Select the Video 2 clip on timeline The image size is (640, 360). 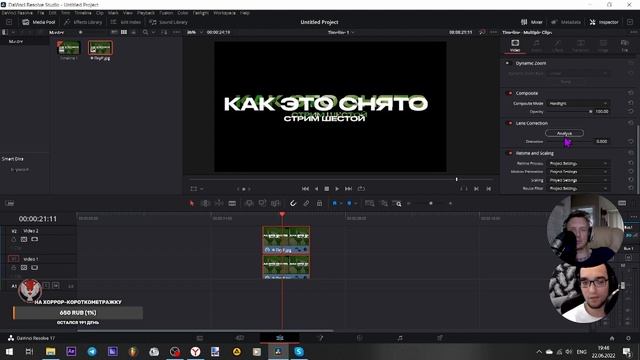pyautogui.click(x=286, y=240)
